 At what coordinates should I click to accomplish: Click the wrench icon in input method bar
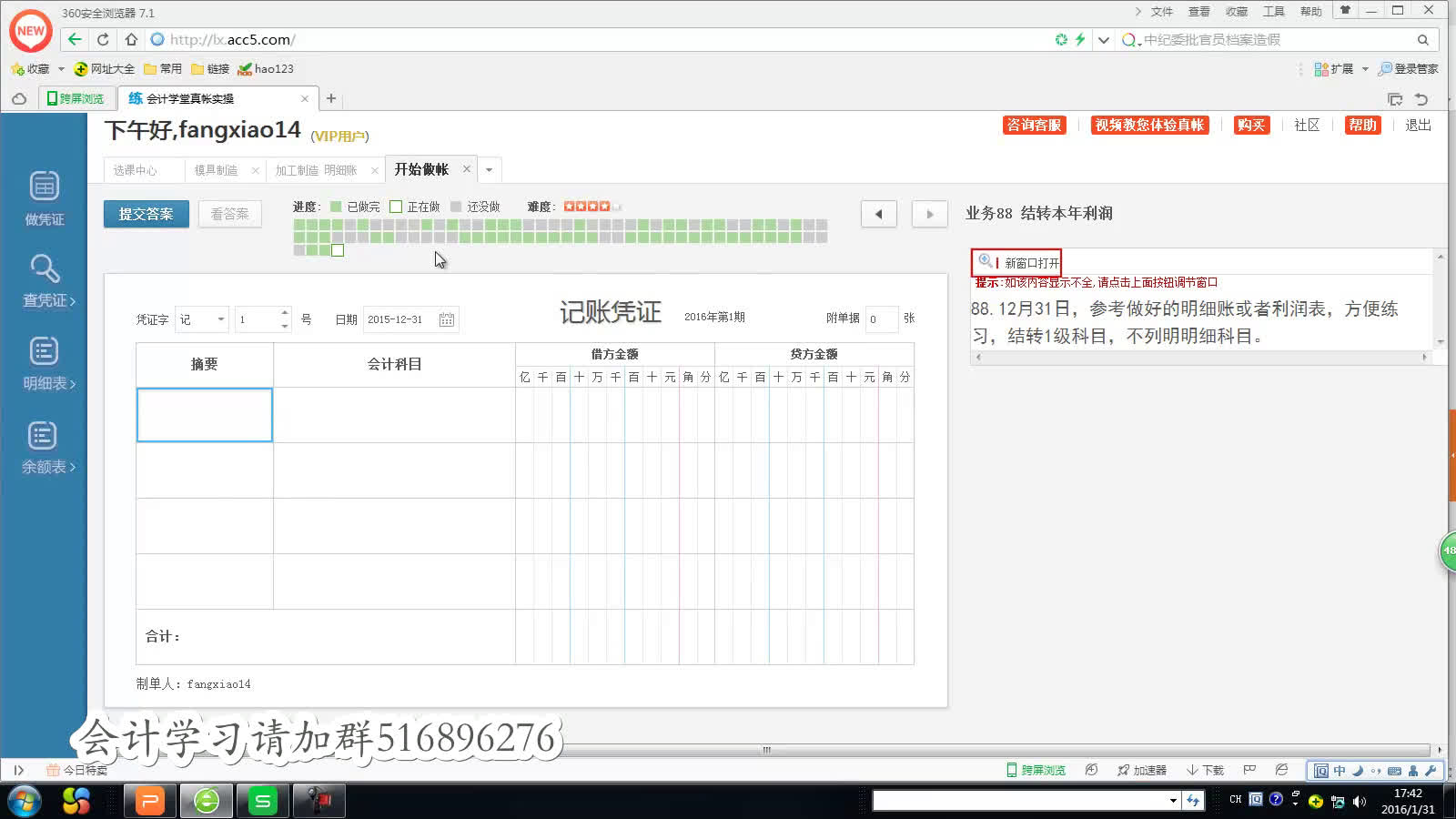pyautogui.click(x=1431, y=771)
